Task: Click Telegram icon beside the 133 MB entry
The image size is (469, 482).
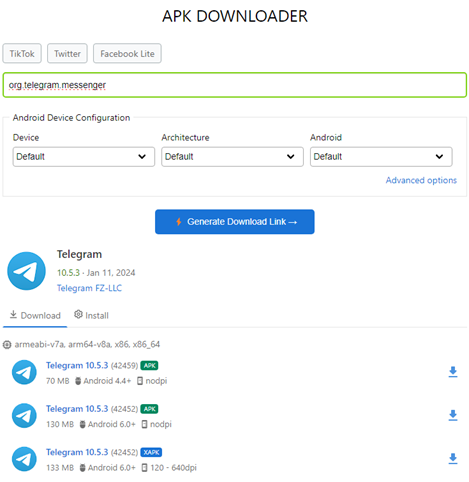Action: (24, 459)
